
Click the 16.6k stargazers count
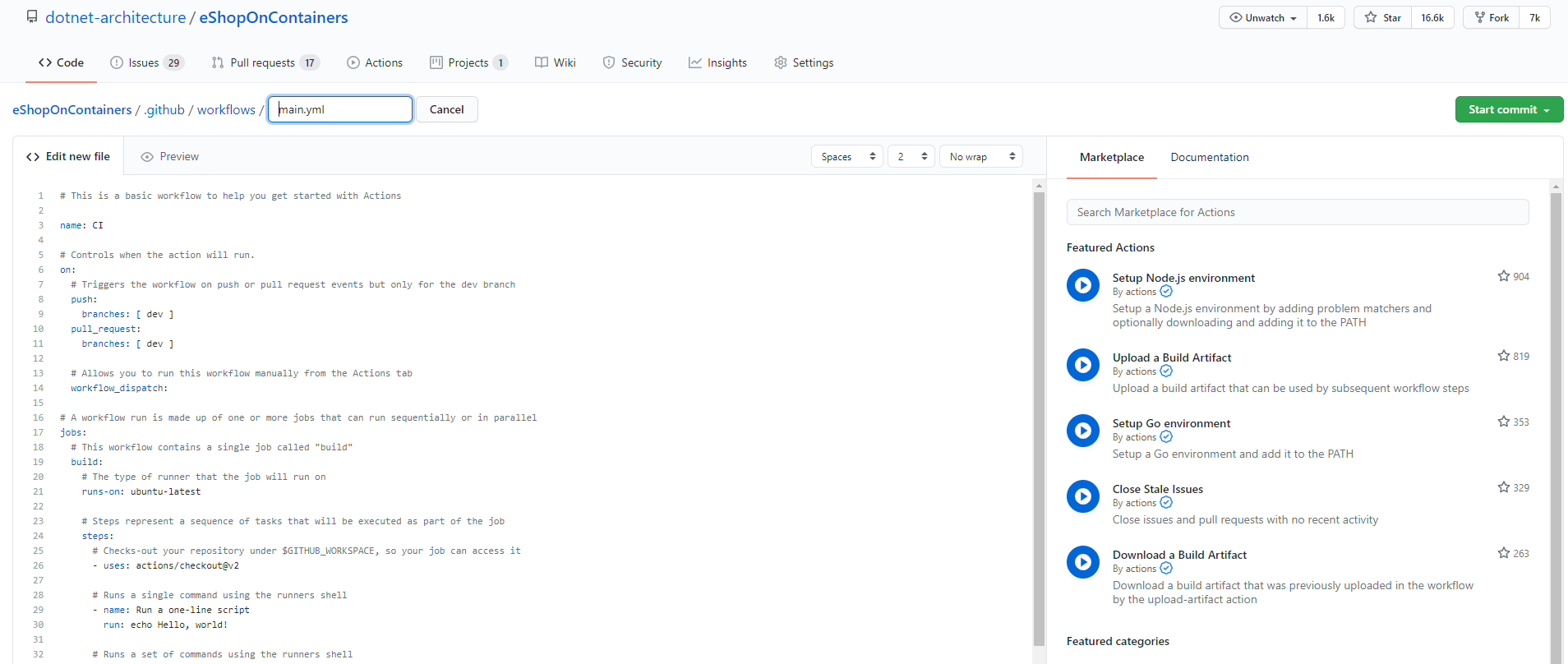pyautogui.click(x=1432, y=17)
